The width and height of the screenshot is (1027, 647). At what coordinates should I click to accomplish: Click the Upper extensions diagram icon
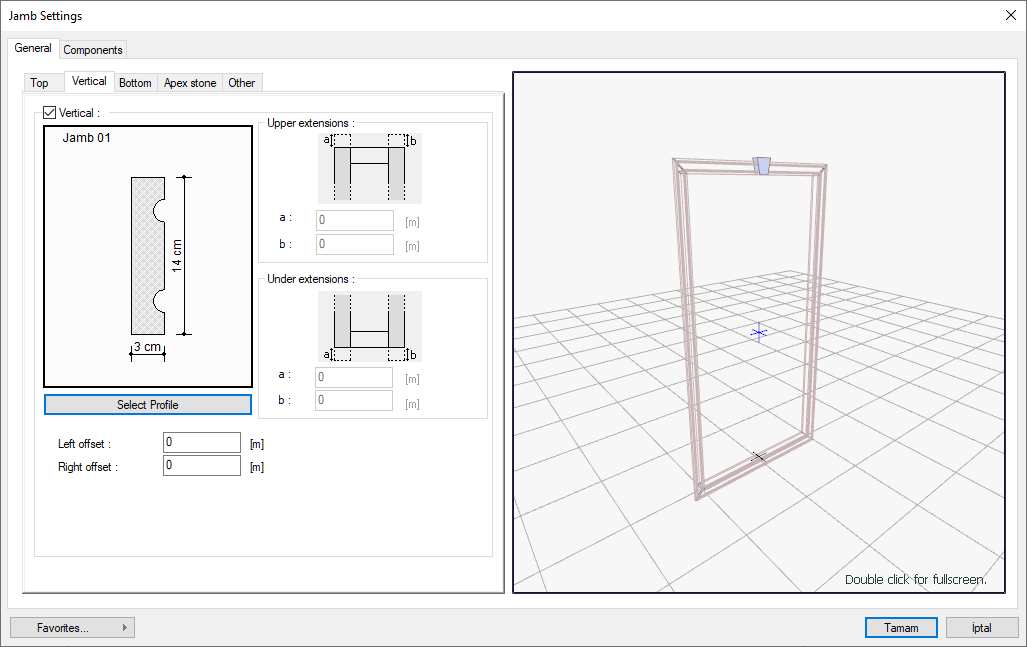click(x=369, y=167)
